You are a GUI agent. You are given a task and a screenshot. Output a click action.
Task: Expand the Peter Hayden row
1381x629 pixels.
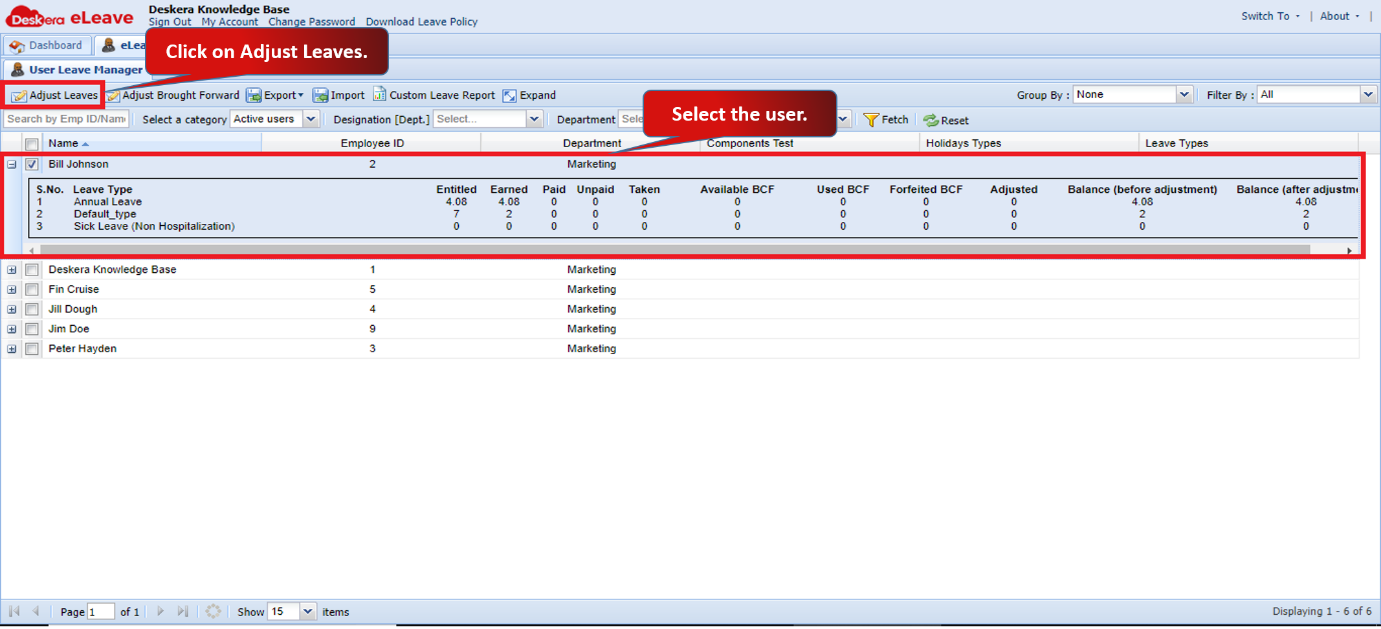coord(12,349)
